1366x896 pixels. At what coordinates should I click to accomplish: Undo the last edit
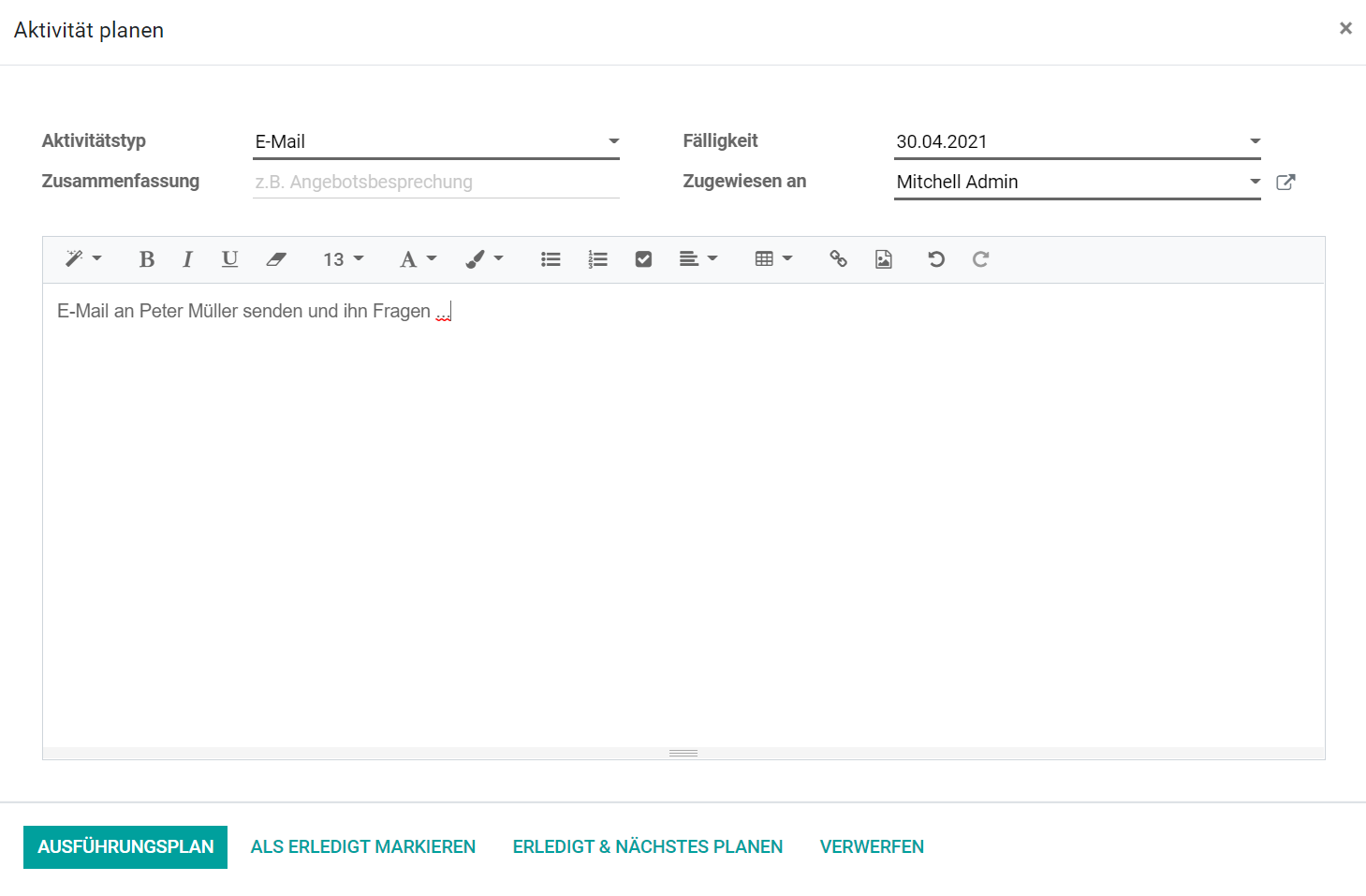(x=935, y=259)
